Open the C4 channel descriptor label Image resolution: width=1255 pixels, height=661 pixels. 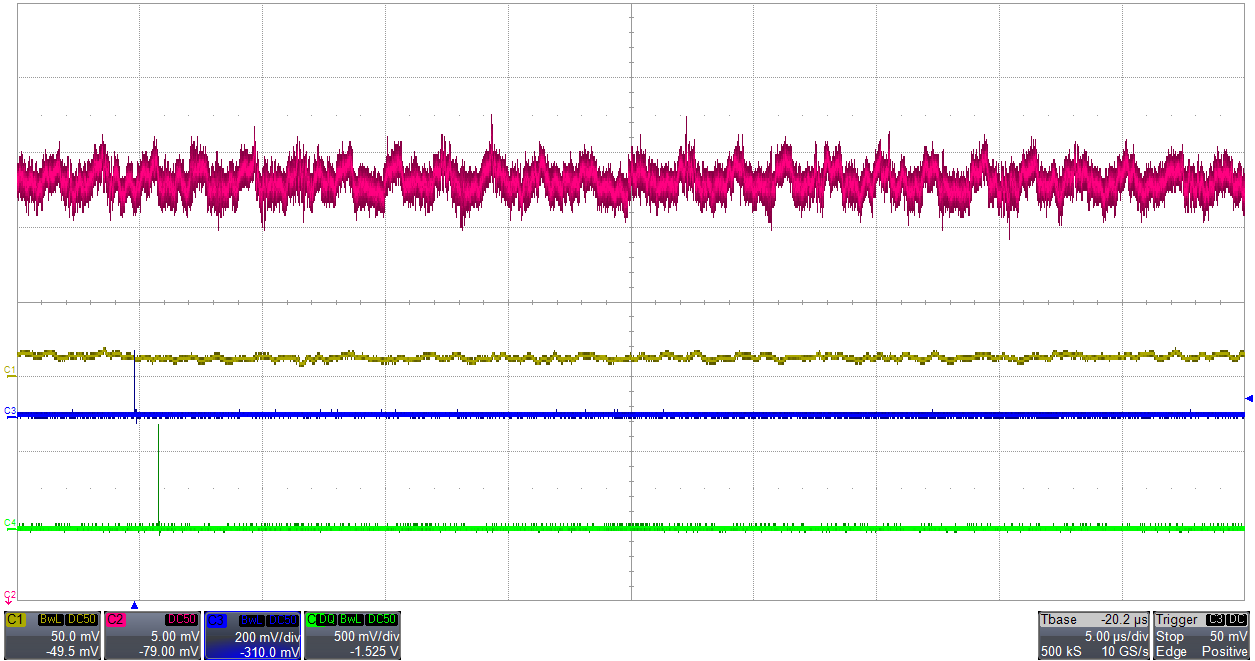(x=311, y=620)
